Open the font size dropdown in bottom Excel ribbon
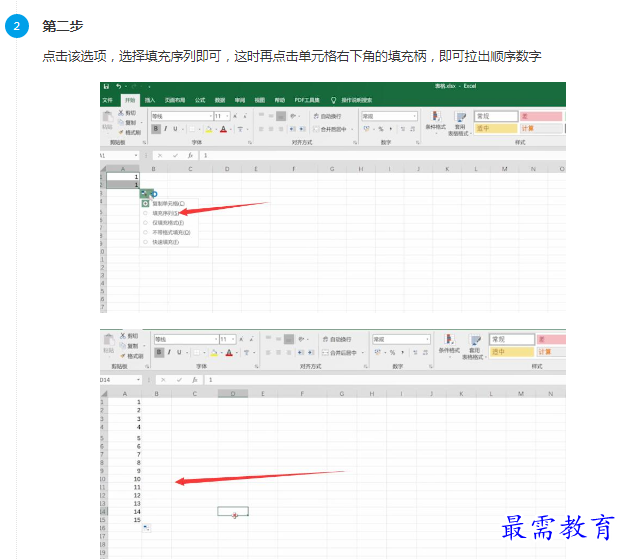The width and height of the screenshot is (623, 559). pyautogui.click(x=233, y=339)
